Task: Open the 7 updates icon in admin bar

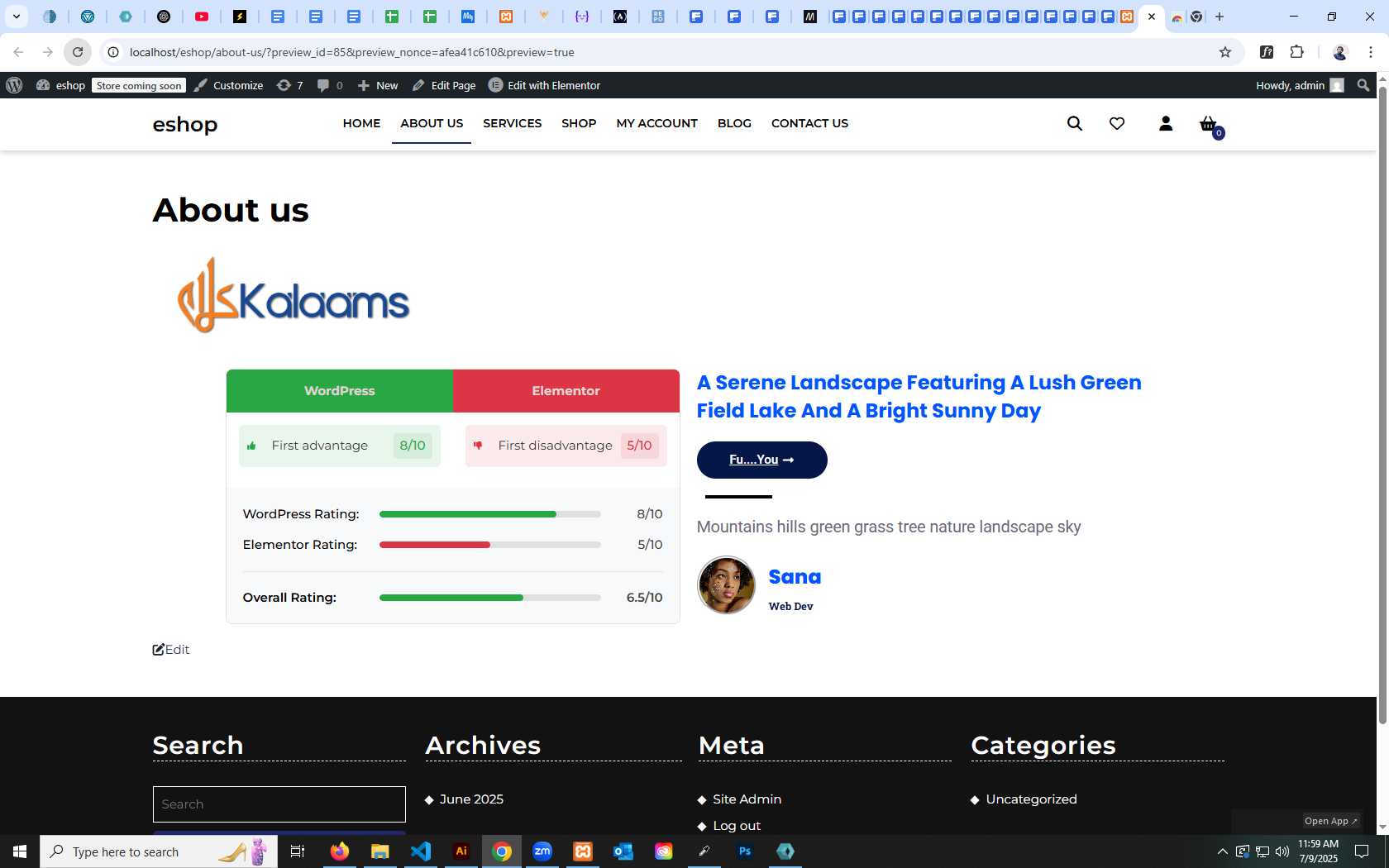Action: click(x=289, y=85)
